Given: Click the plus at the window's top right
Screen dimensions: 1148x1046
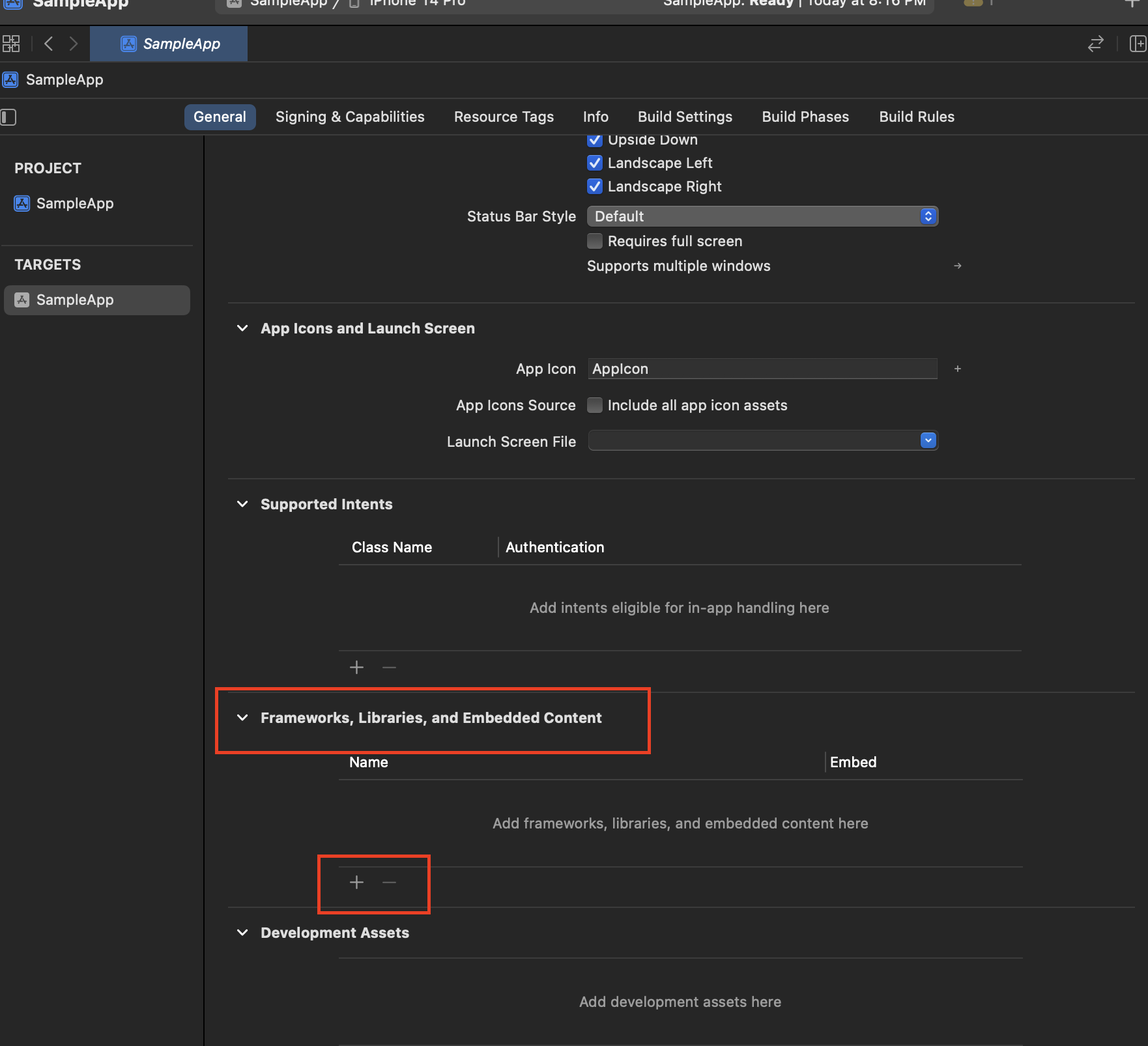Looking at the screenshot, I should point(1132,3).
